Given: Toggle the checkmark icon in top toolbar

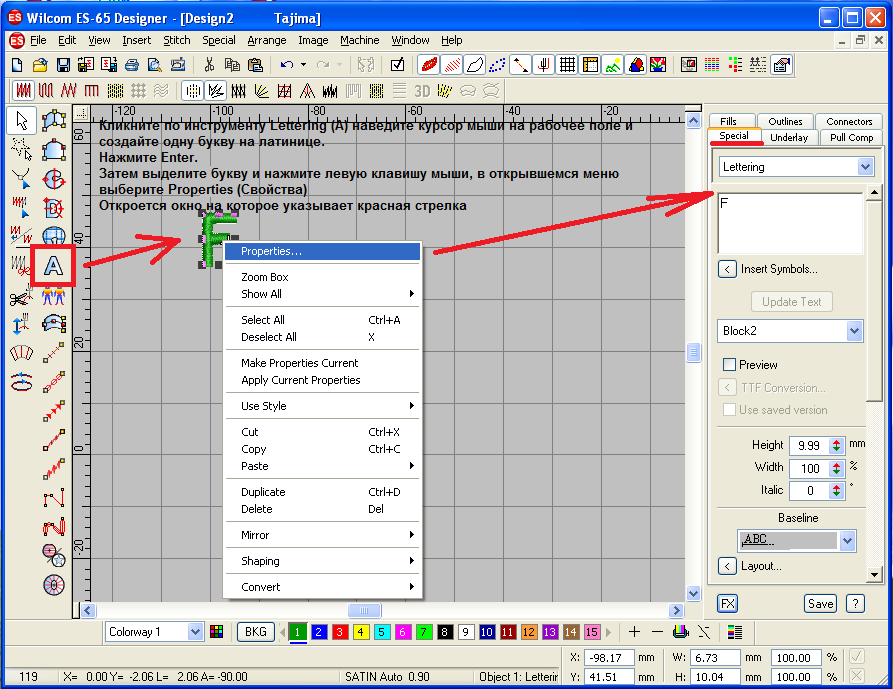Looking at the screenshot, I should pos(398,65).
